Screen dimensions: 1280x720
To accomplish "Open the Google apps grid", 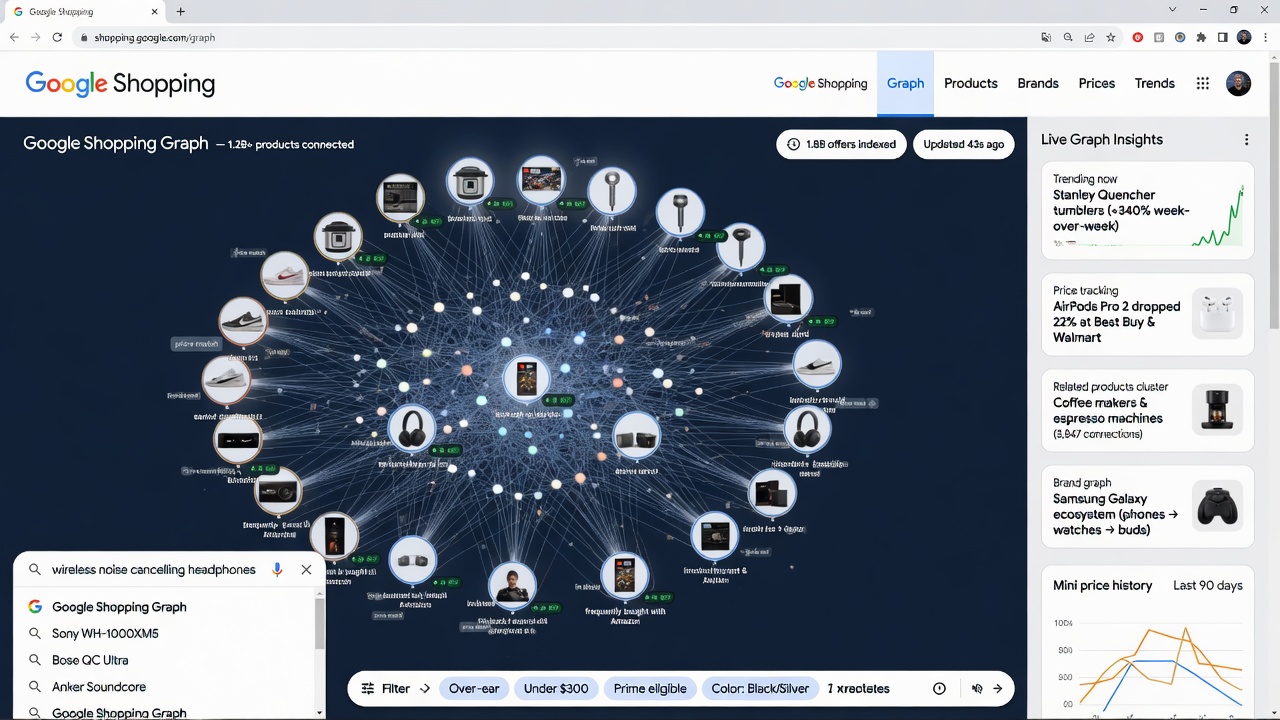I will click(x=1202, y=84).
